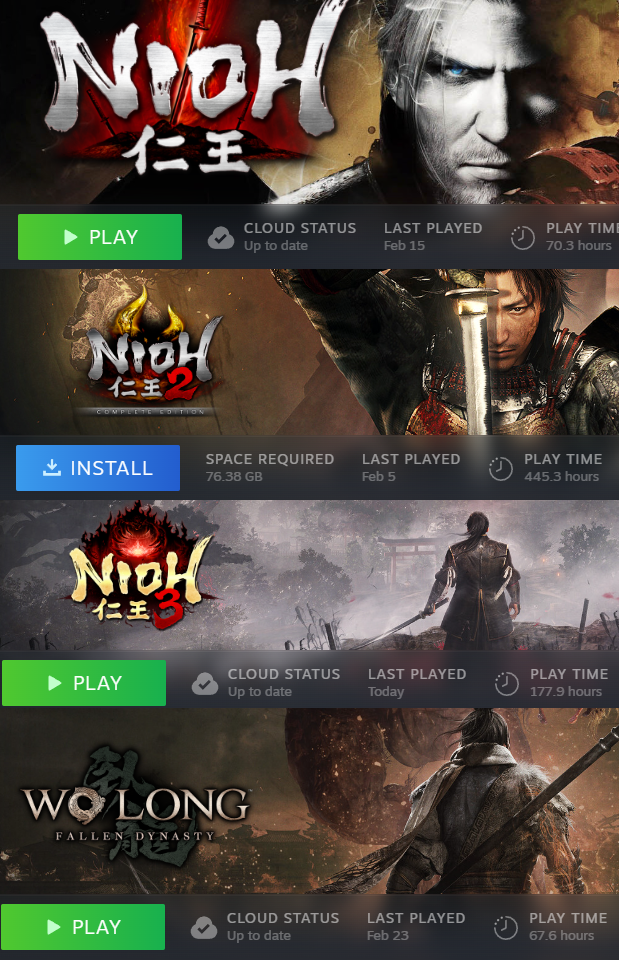The image size is (619, 960).
Task: Open the Nioh banner artwork
Action: 309,102
